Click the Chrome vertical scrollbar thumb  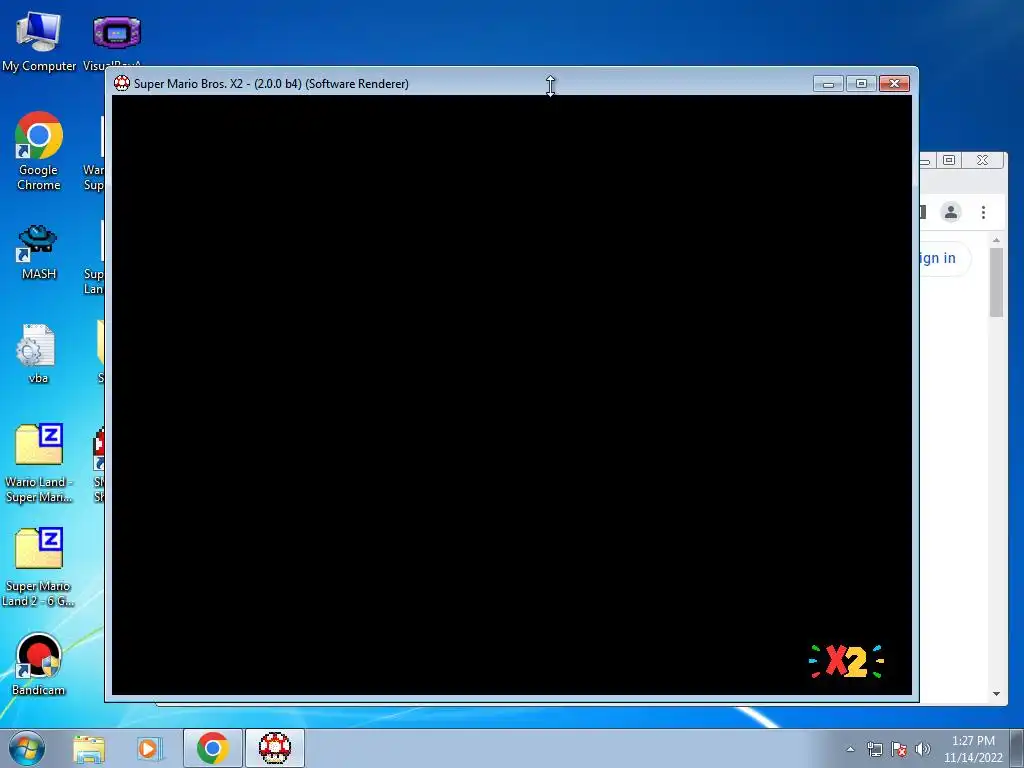(x=996, y=282)
